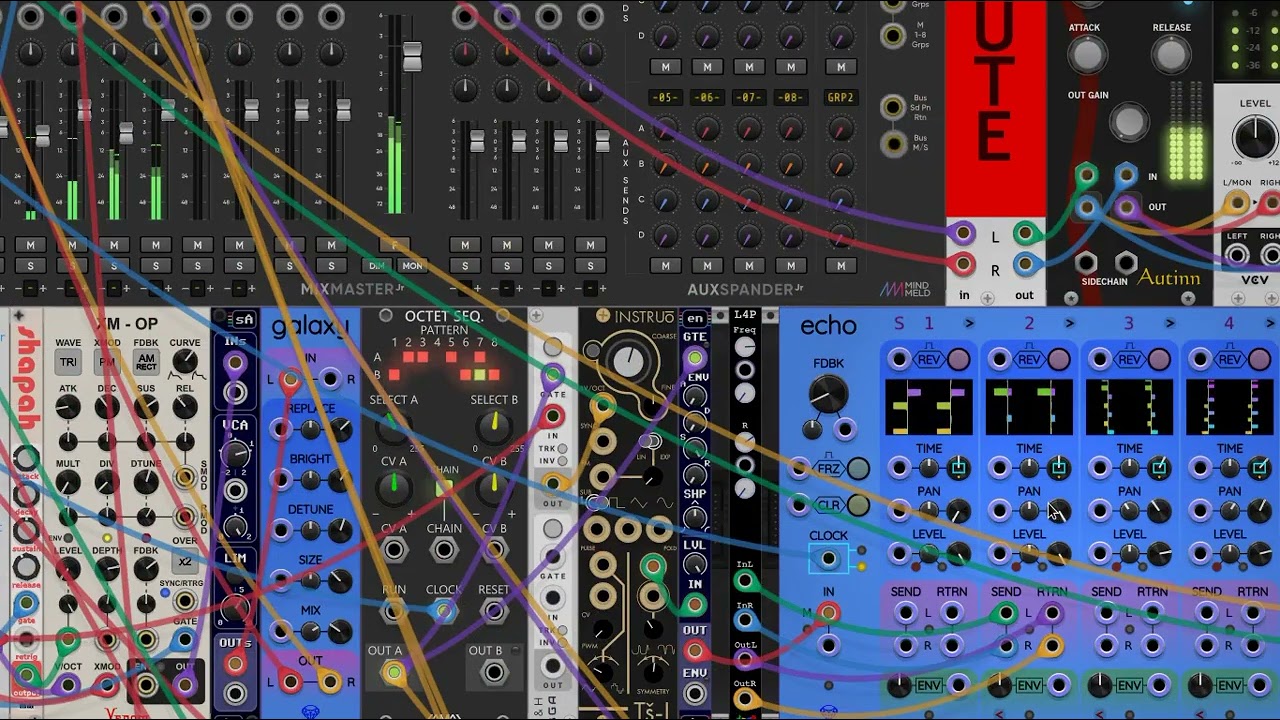The width and height of the screenshot is (1280, 720).
Task: Expand the arrow next to tap 1
Action: point(969,323)
